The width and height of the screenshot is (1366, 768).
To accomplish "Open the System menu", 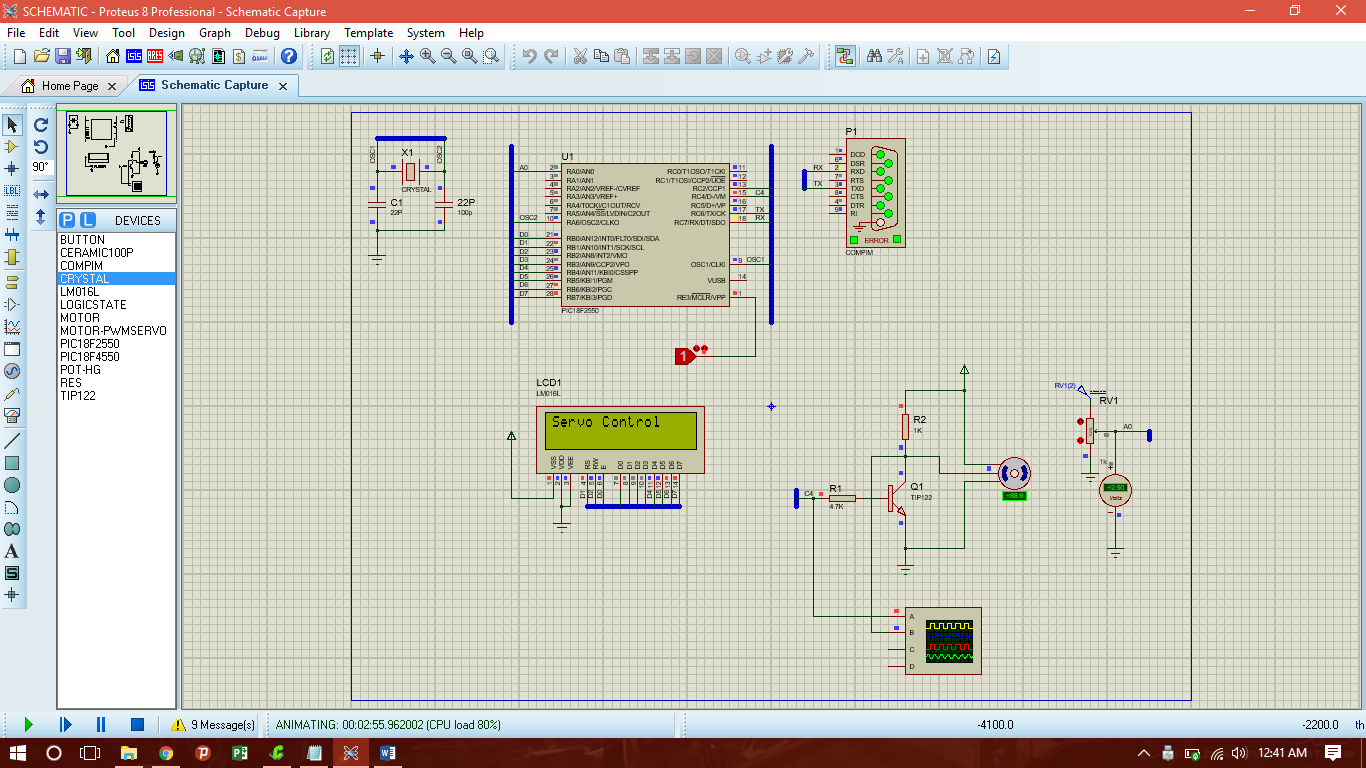I will pos(426,33).
